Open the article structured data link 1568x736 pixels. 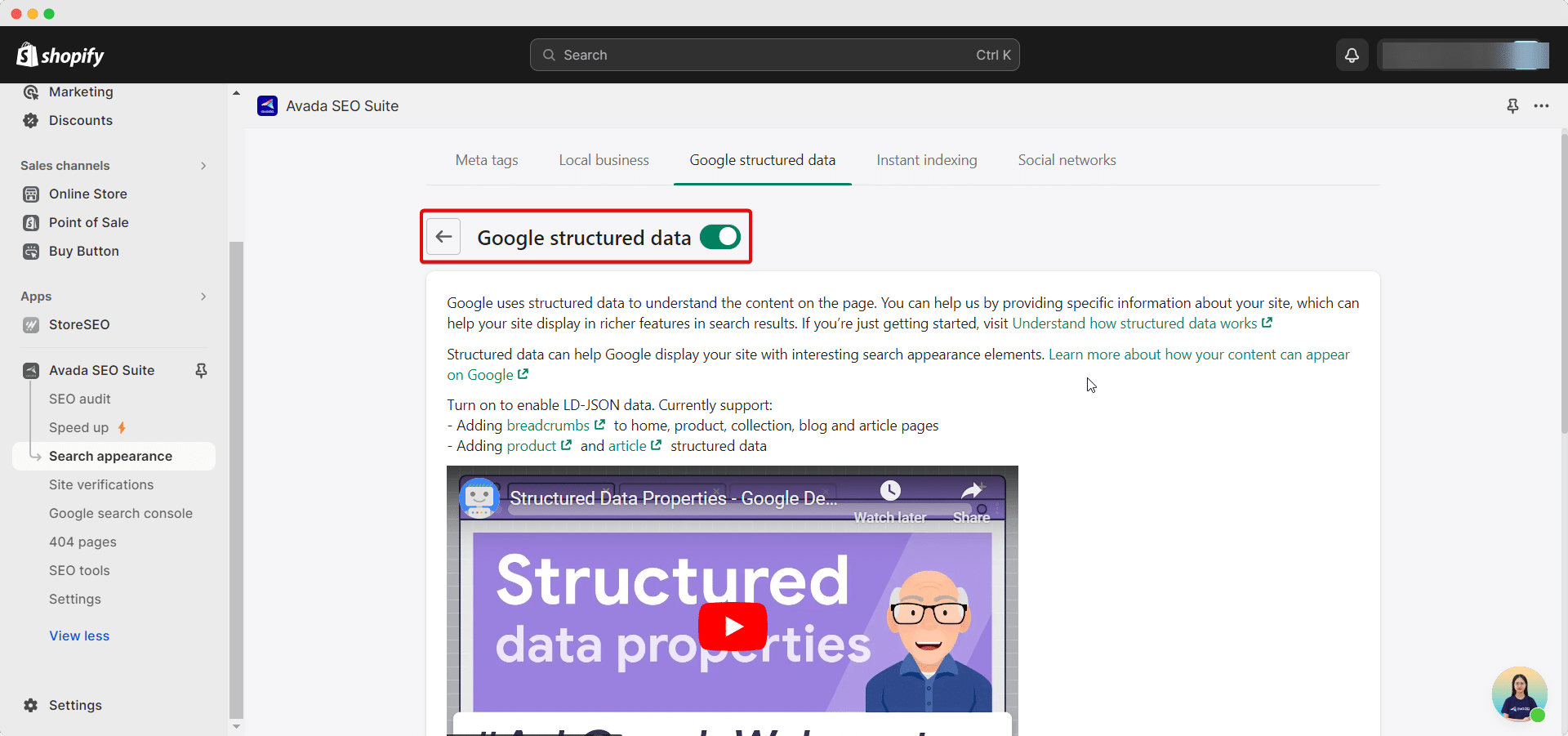[627, 446]
